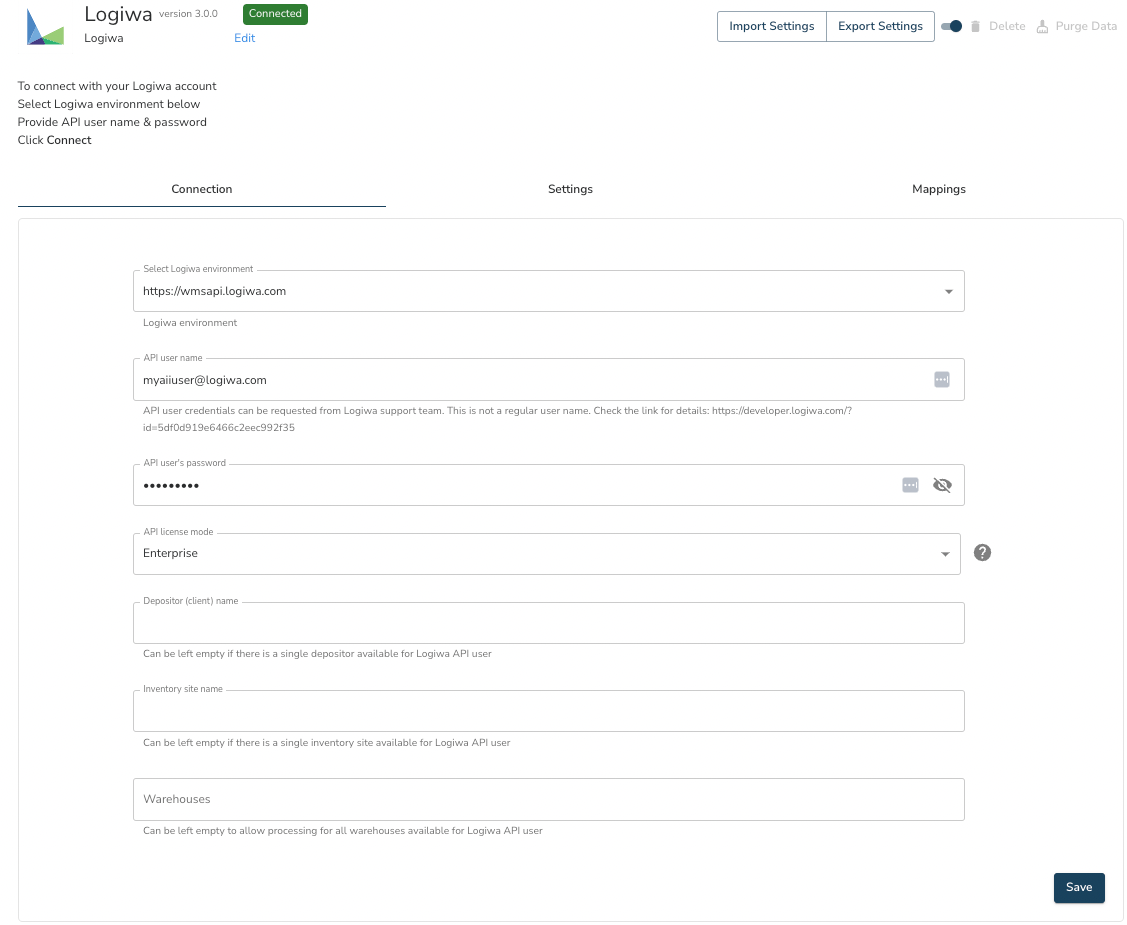Open the Select Logiwa environment dropdown
1127x925 pixels.
548,291
